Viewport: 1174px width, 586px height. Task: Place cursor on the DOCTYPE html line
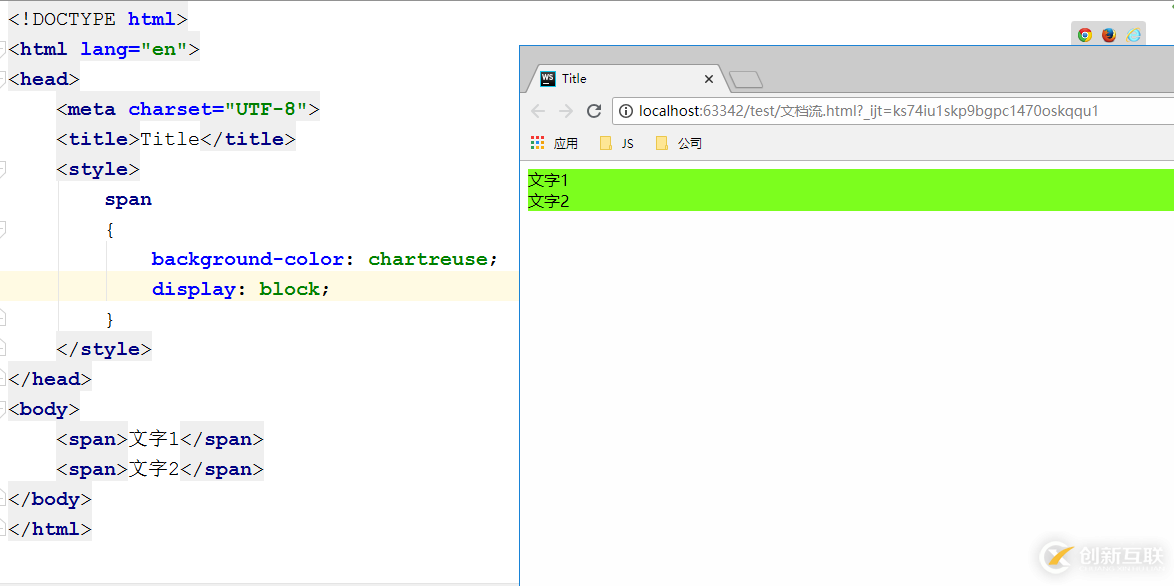[98, 19]
